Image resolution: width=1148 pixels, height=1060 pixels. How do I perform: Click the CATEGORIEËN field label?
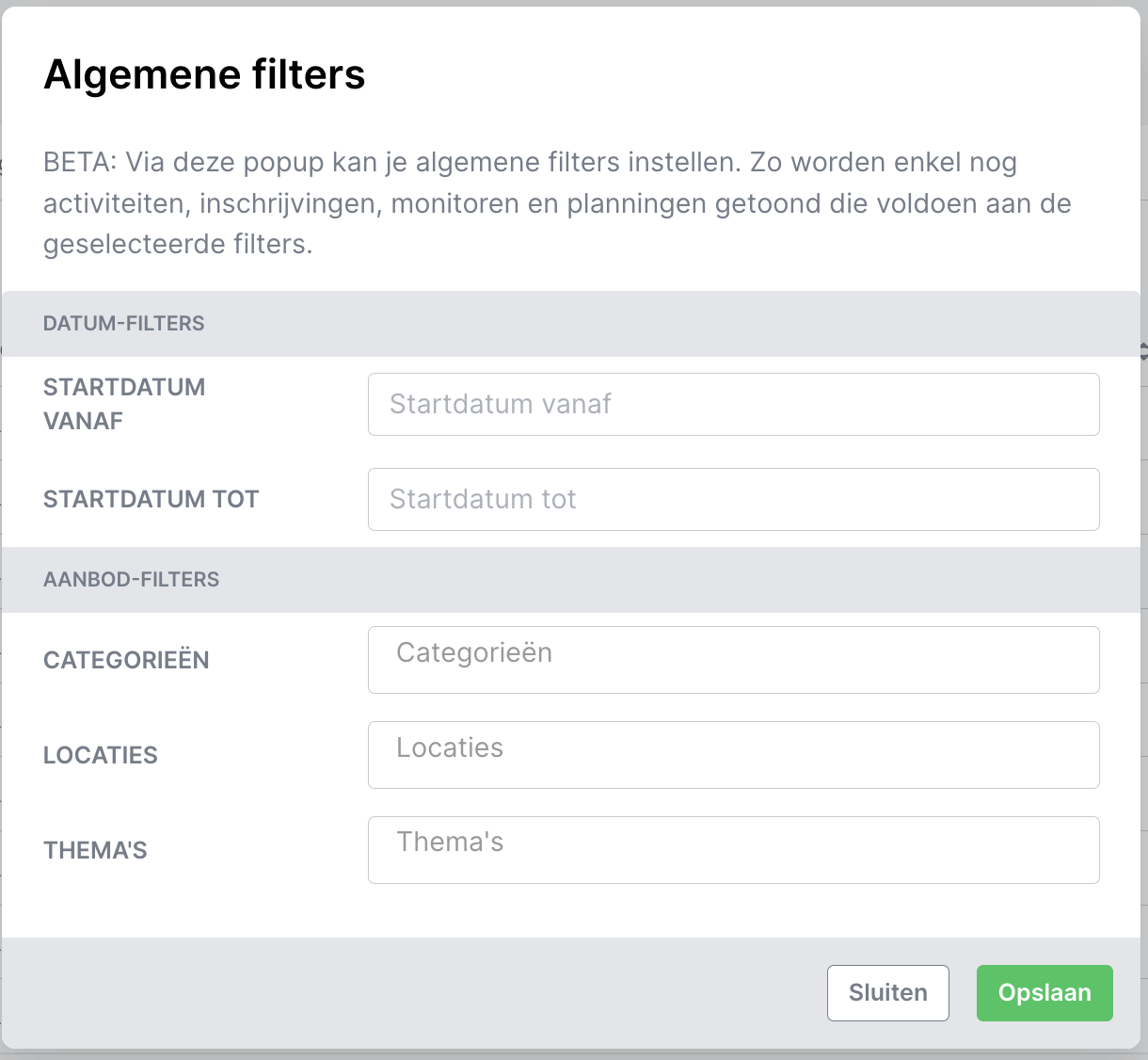[126, 660]
